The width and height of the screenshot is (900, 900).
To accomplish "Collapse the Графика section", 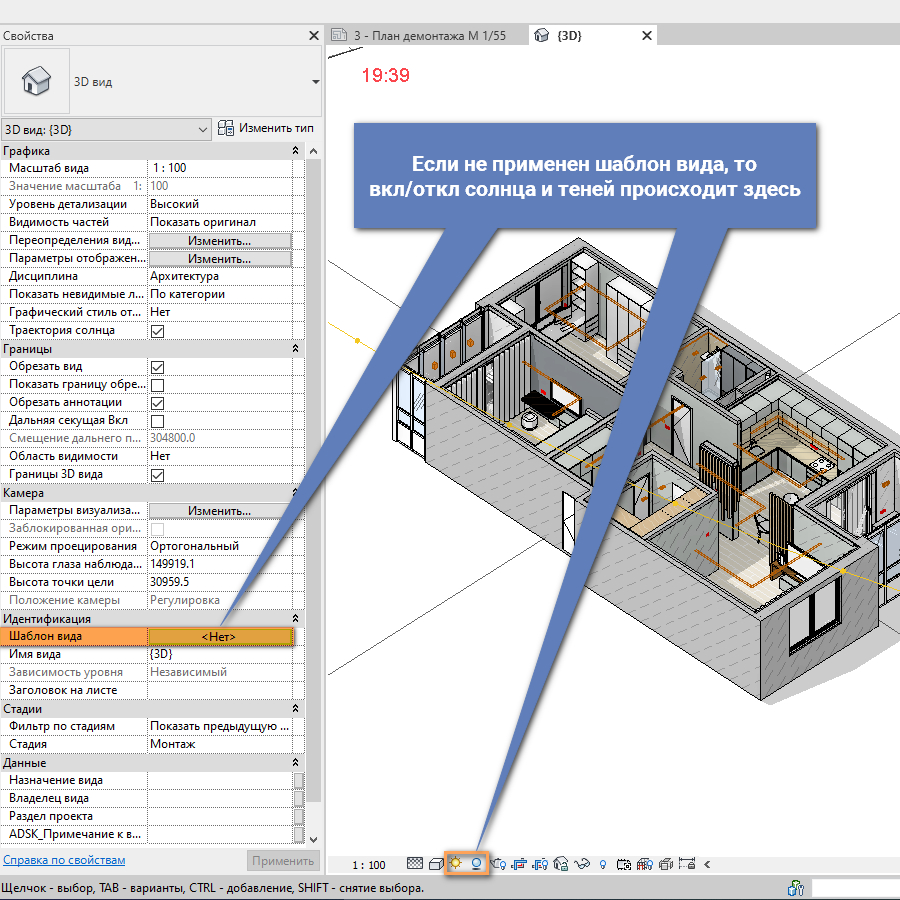I will tap(295, 150).
